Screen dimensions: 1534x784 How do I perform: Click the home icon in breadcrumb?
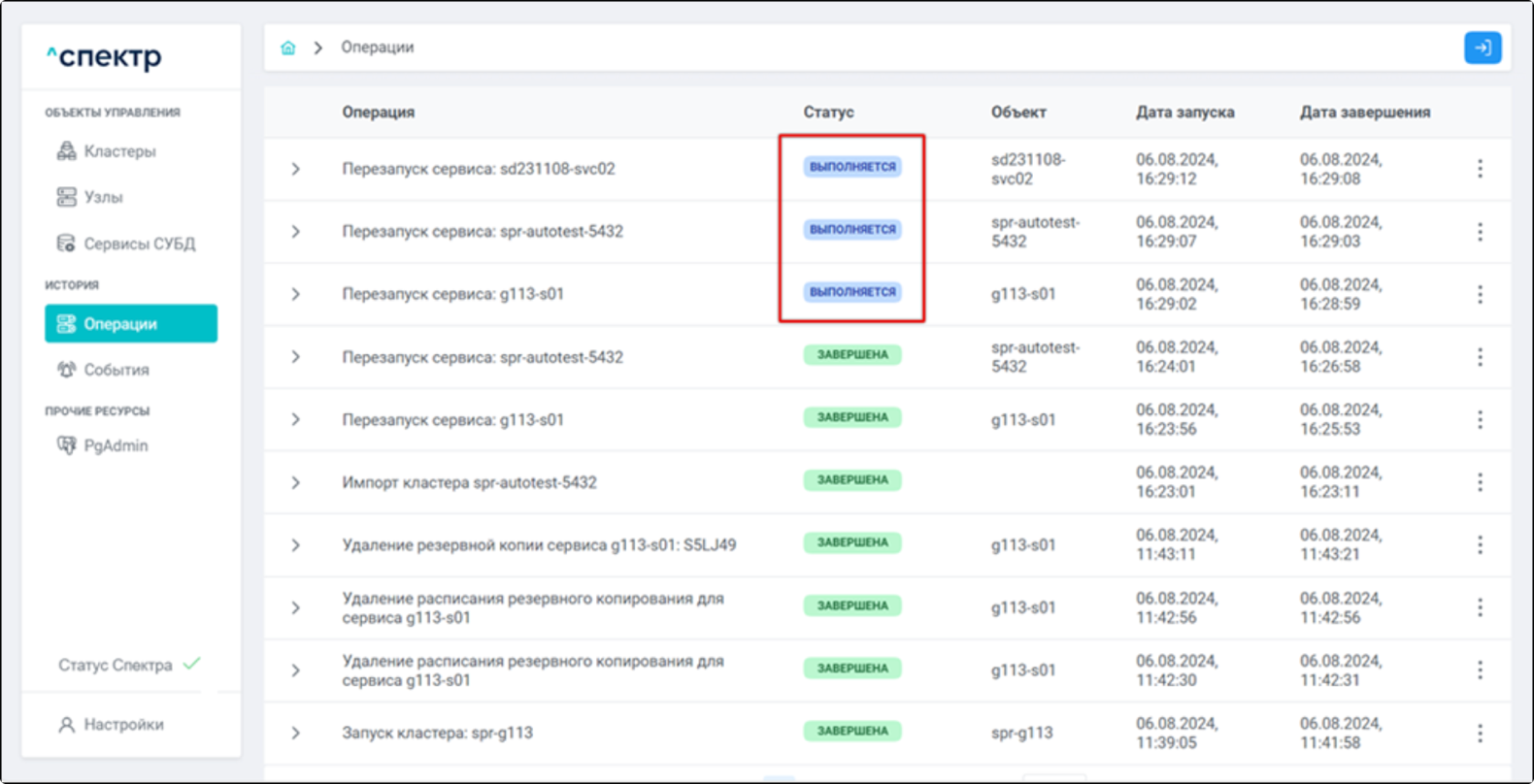pyautogui.click(x=288, y=48)
